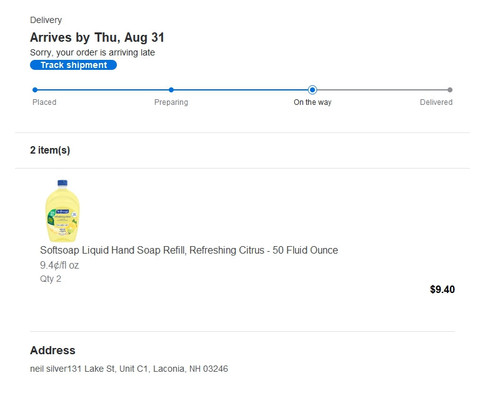Select the Placed progress dot

click(x=35, y=90)
